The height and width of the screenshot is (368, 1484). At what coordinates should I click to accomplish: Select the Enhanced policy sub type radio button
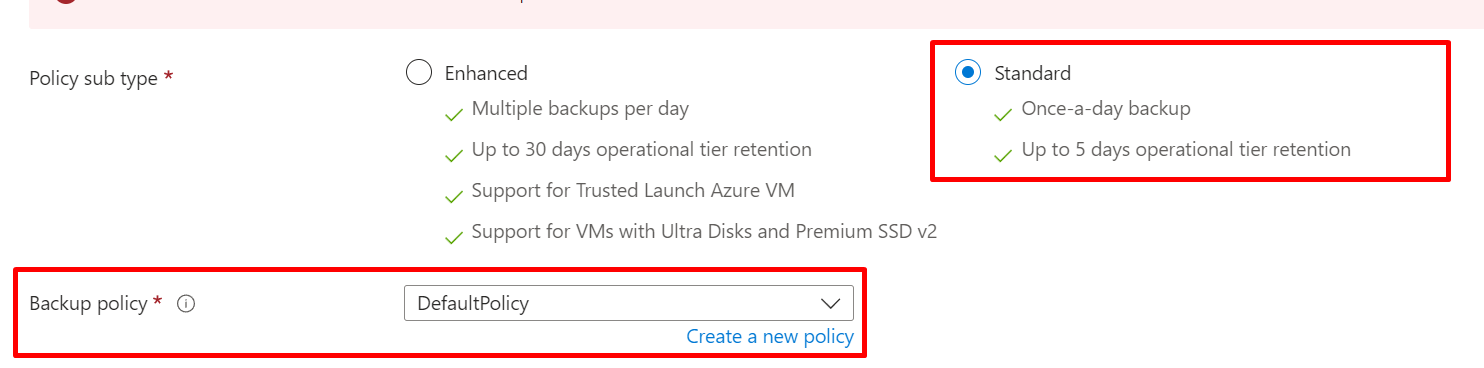point(418,72)
